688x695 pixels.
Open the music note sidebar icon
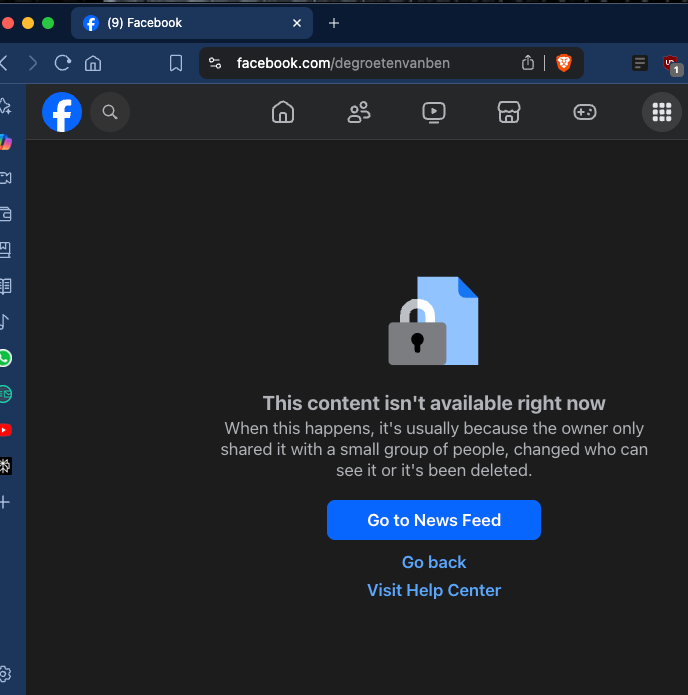tap(4, 322)
